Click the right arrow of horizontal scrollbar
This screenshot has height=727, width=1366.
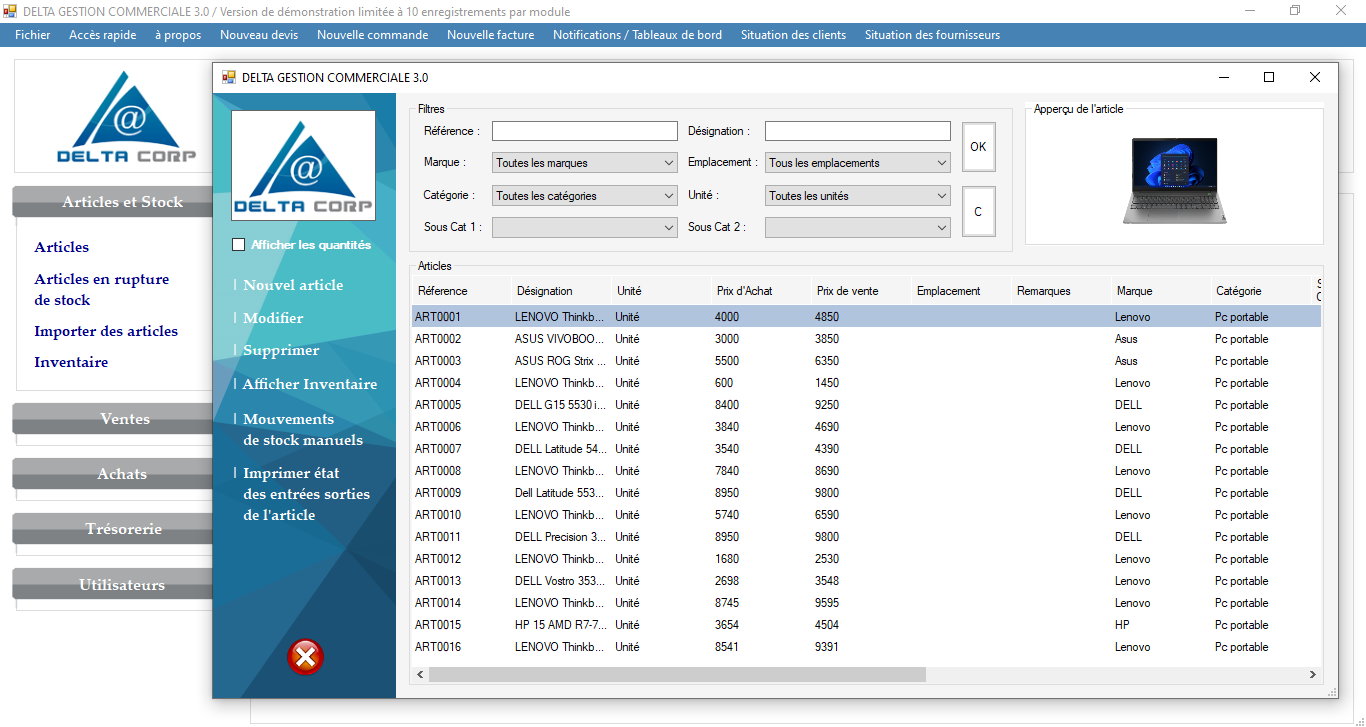1313,675
